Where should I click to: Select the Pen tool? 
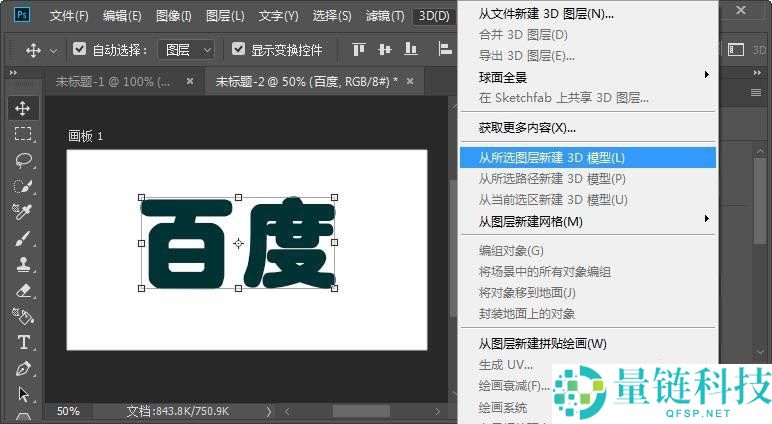tap(23, 368)
